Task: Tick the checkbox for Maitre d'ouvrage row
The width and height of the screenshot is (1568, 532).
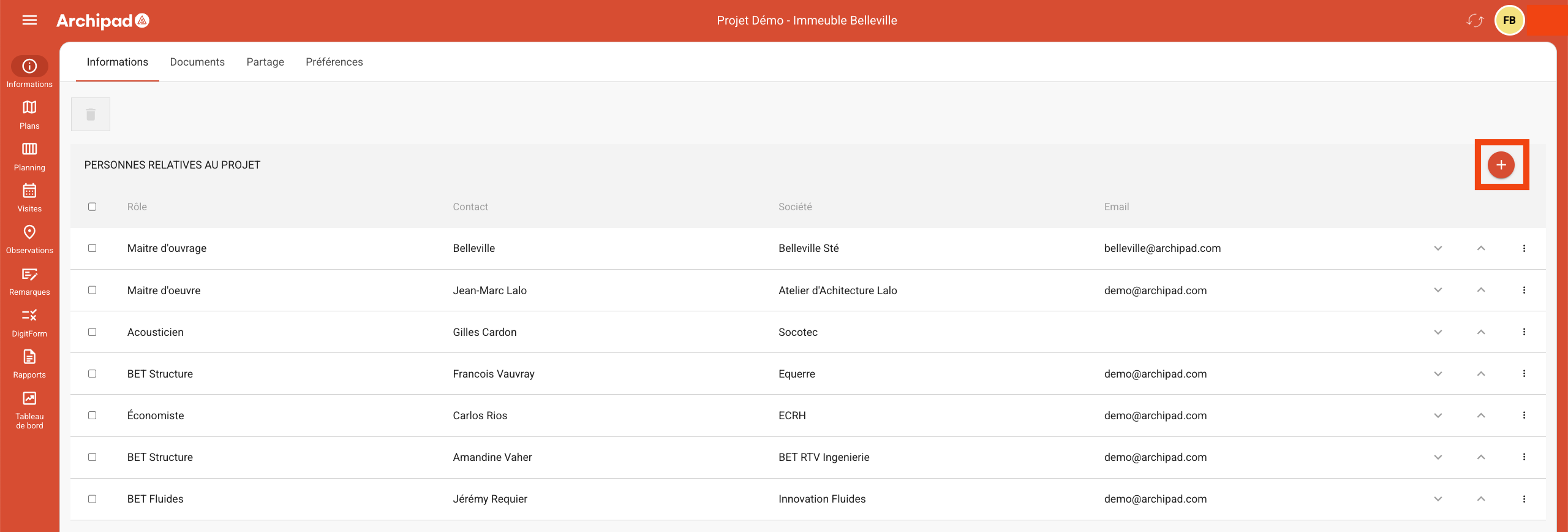Action: [92, 248]
